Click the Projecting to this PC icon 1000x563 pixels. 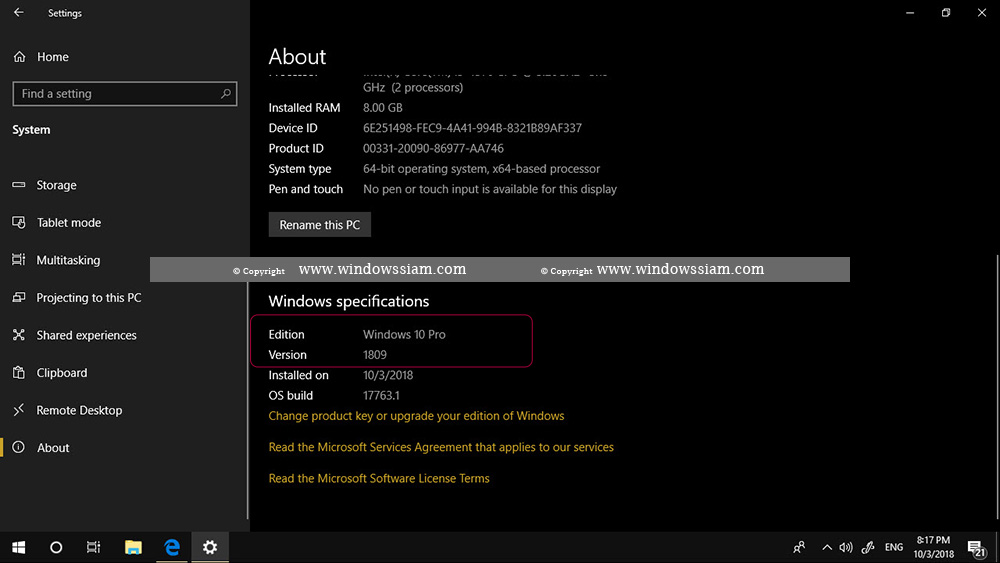(19, 297)
